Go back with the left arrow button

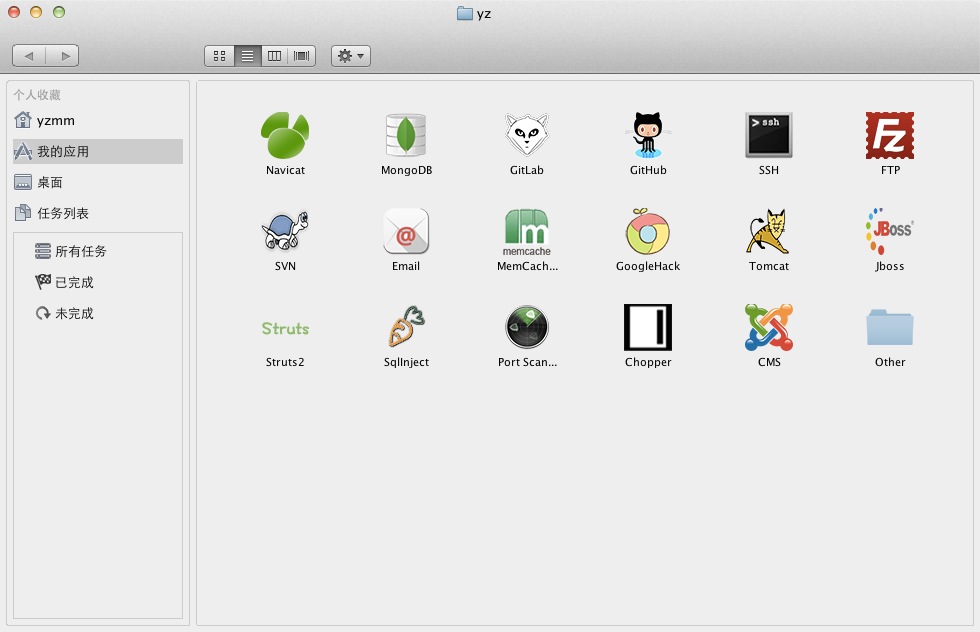[29, 56]
